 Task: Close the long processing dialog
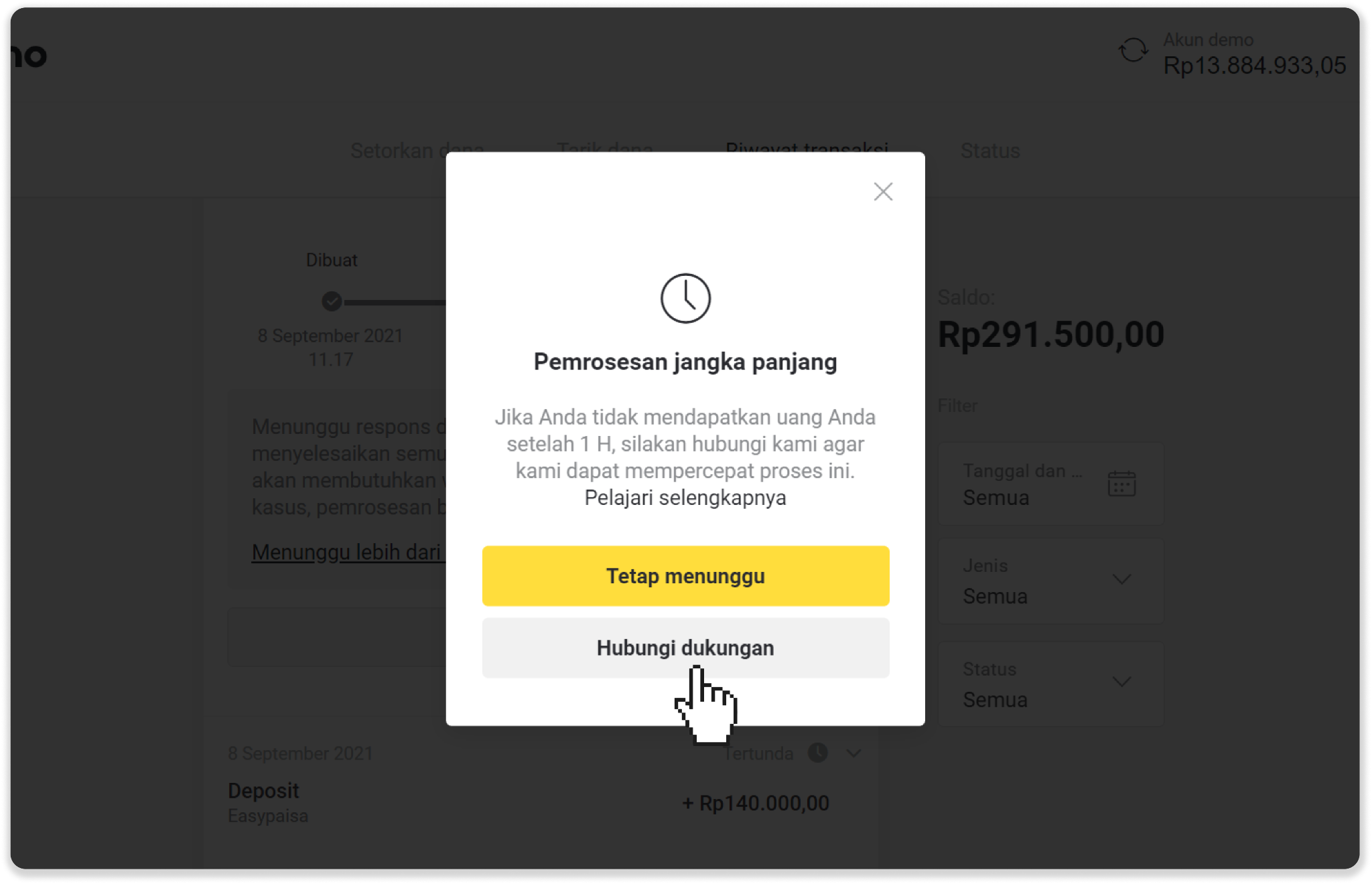tap(883, 192)
